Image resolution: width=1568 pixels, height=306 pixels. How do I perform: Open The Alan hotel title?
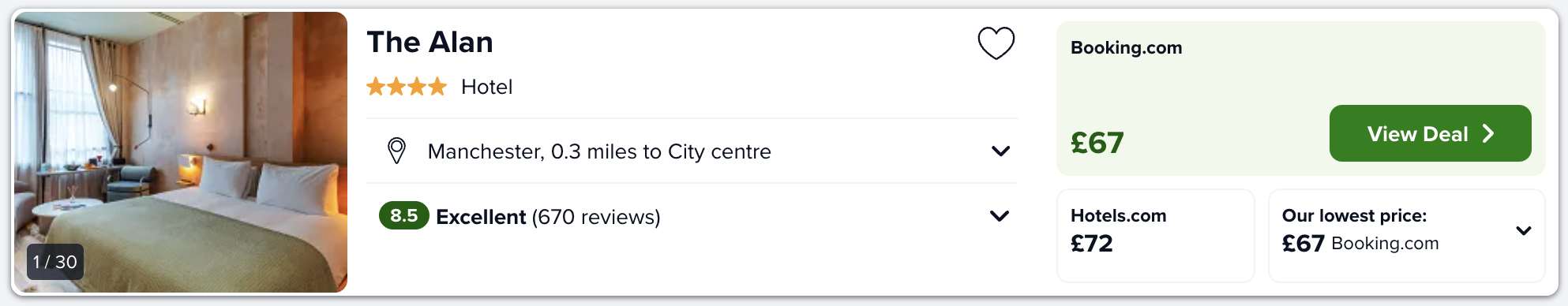[x=430, y=42]
